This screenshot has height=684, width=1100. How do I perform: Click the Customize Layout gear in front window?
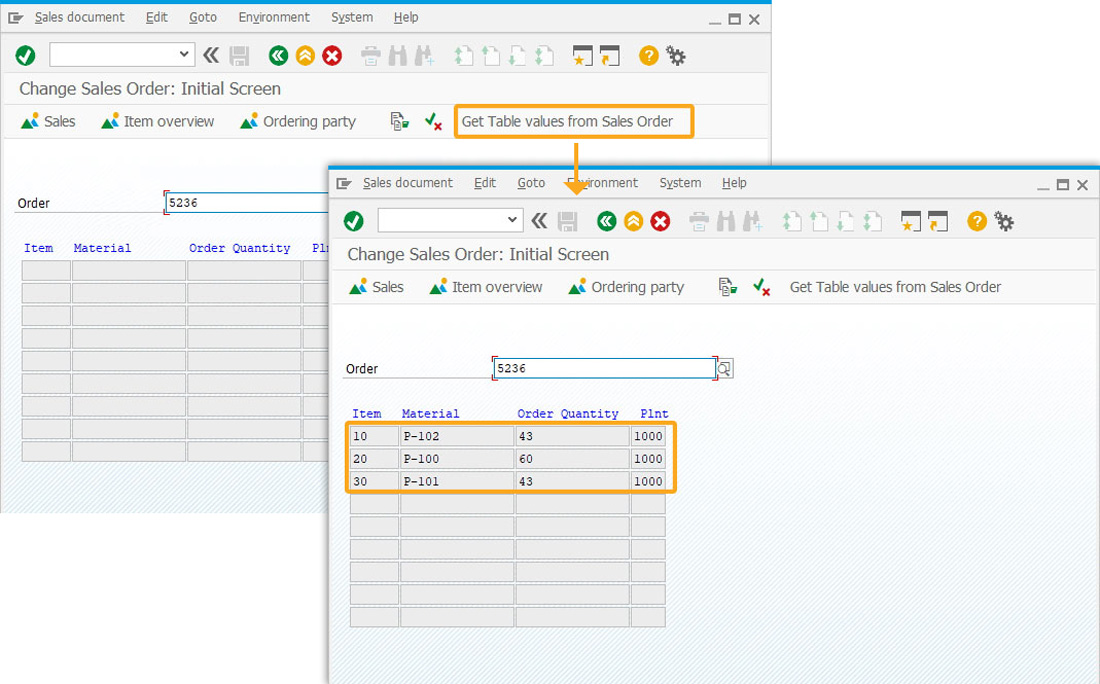coord(1004,222)
